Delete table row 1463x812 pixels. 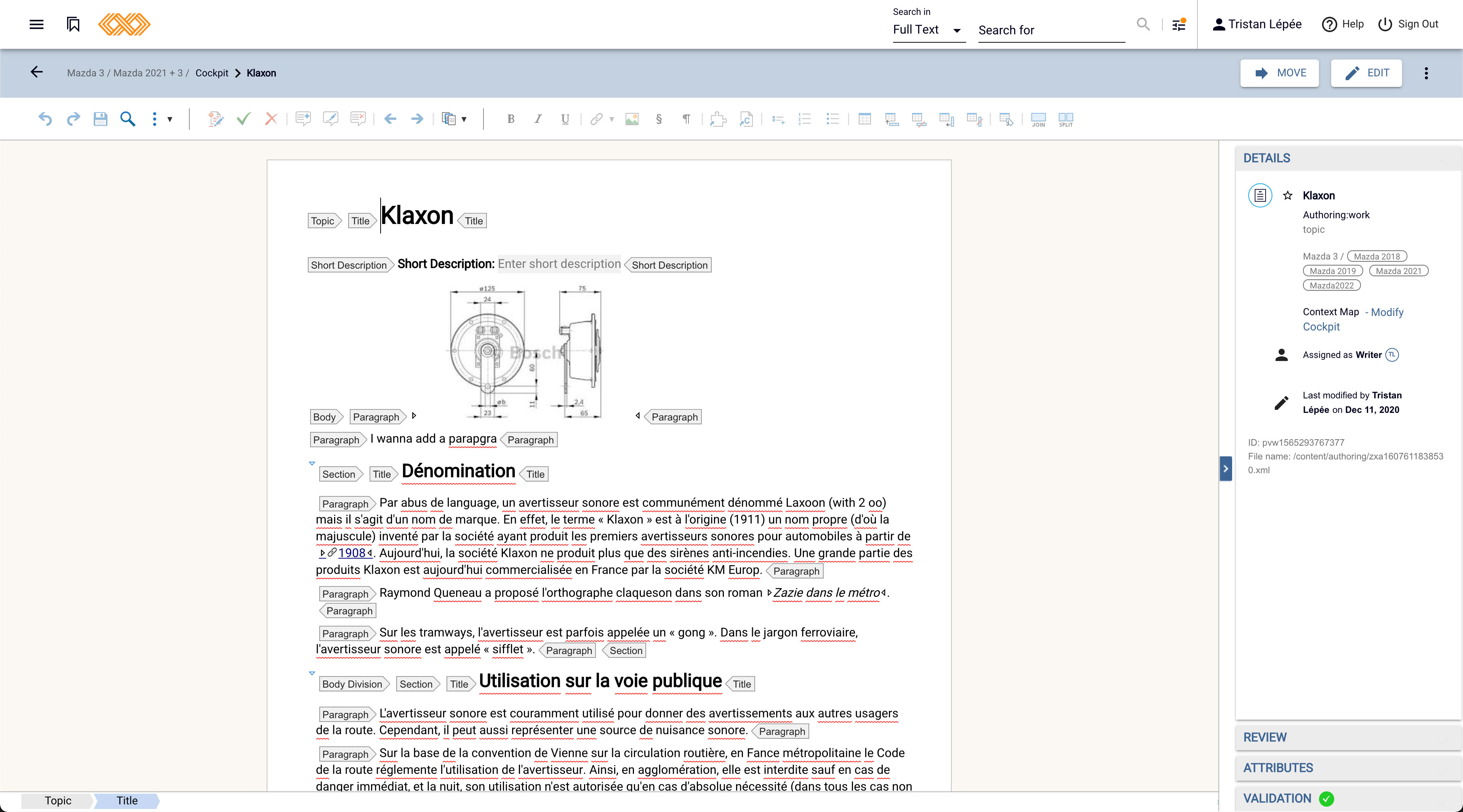(919, 119)
